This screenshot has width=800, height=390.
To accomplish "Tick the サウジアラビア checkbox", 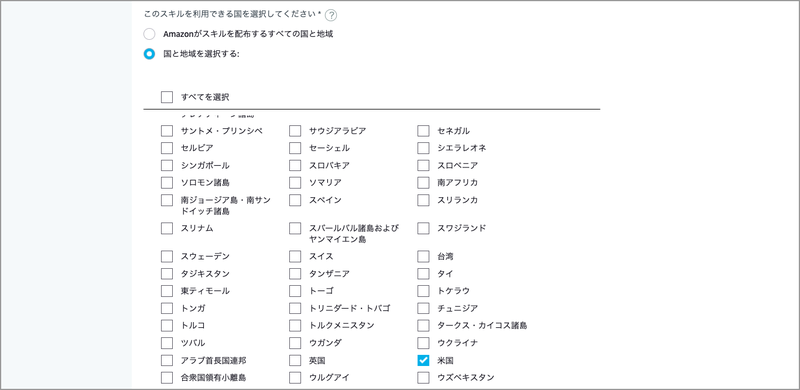I will pyautogui.click(x=295, y=131).
